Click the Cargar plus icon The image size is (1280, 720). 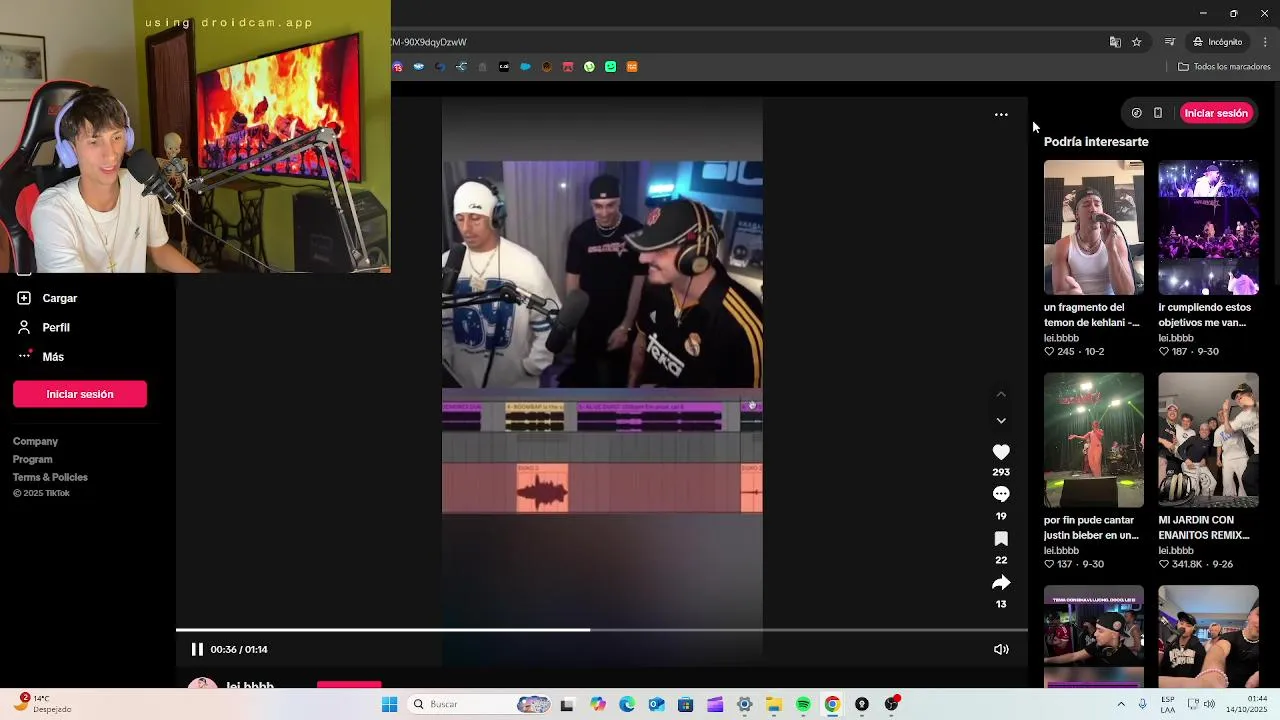[x=24, y=298]
